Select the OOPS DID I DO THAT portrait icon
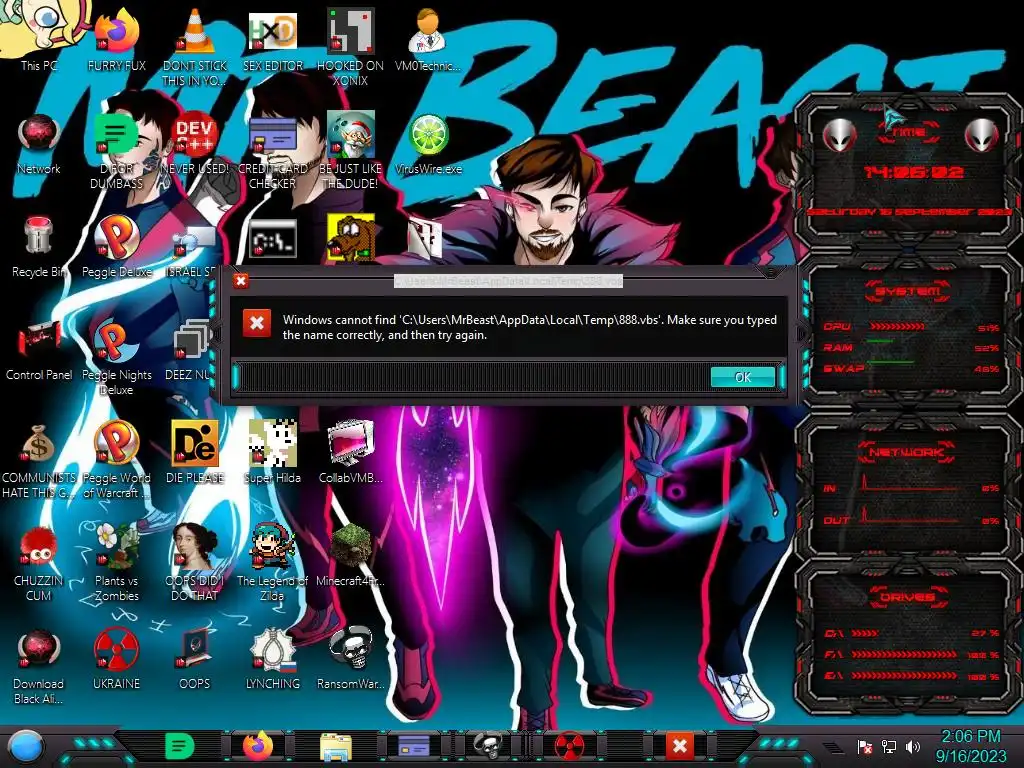Screen dimensions: 1024x768 point(195,563)
